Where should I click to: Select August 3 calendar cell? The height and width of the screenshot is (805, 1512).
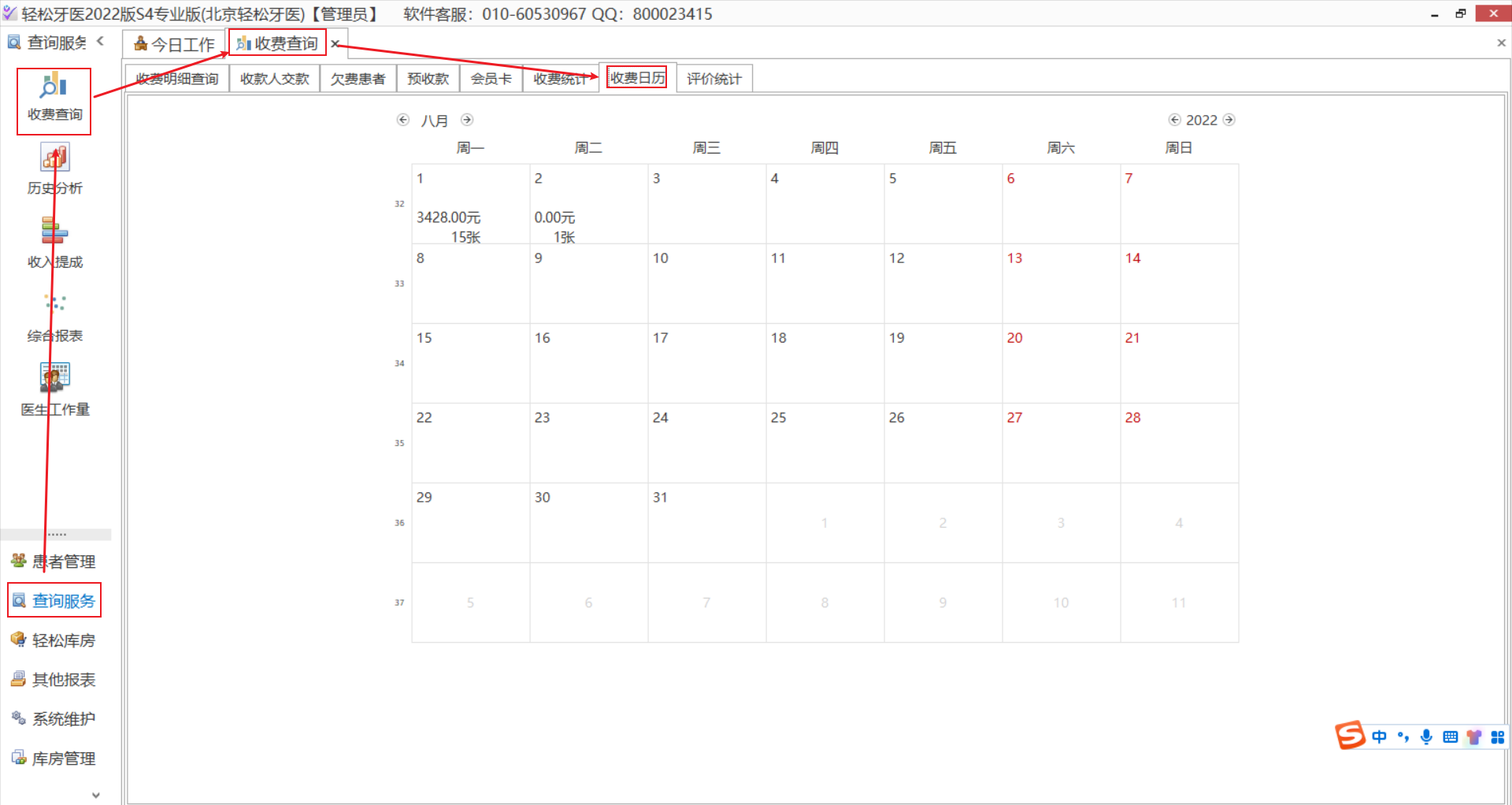click(707, 204)
